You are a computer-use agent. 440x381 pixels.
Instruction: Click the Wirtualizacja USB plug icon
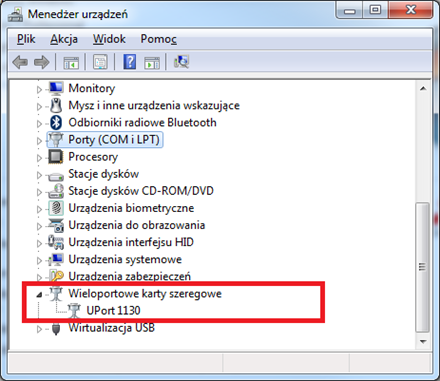(56, 328)
